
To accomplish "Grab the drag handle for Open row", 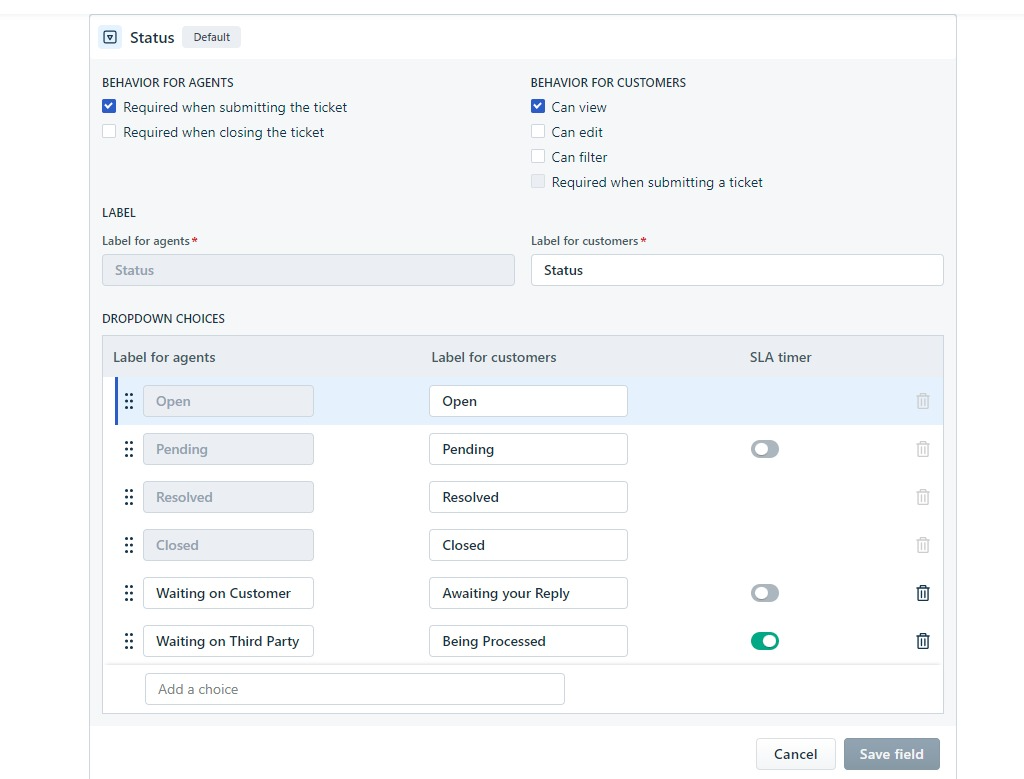I will pos(129,401).
